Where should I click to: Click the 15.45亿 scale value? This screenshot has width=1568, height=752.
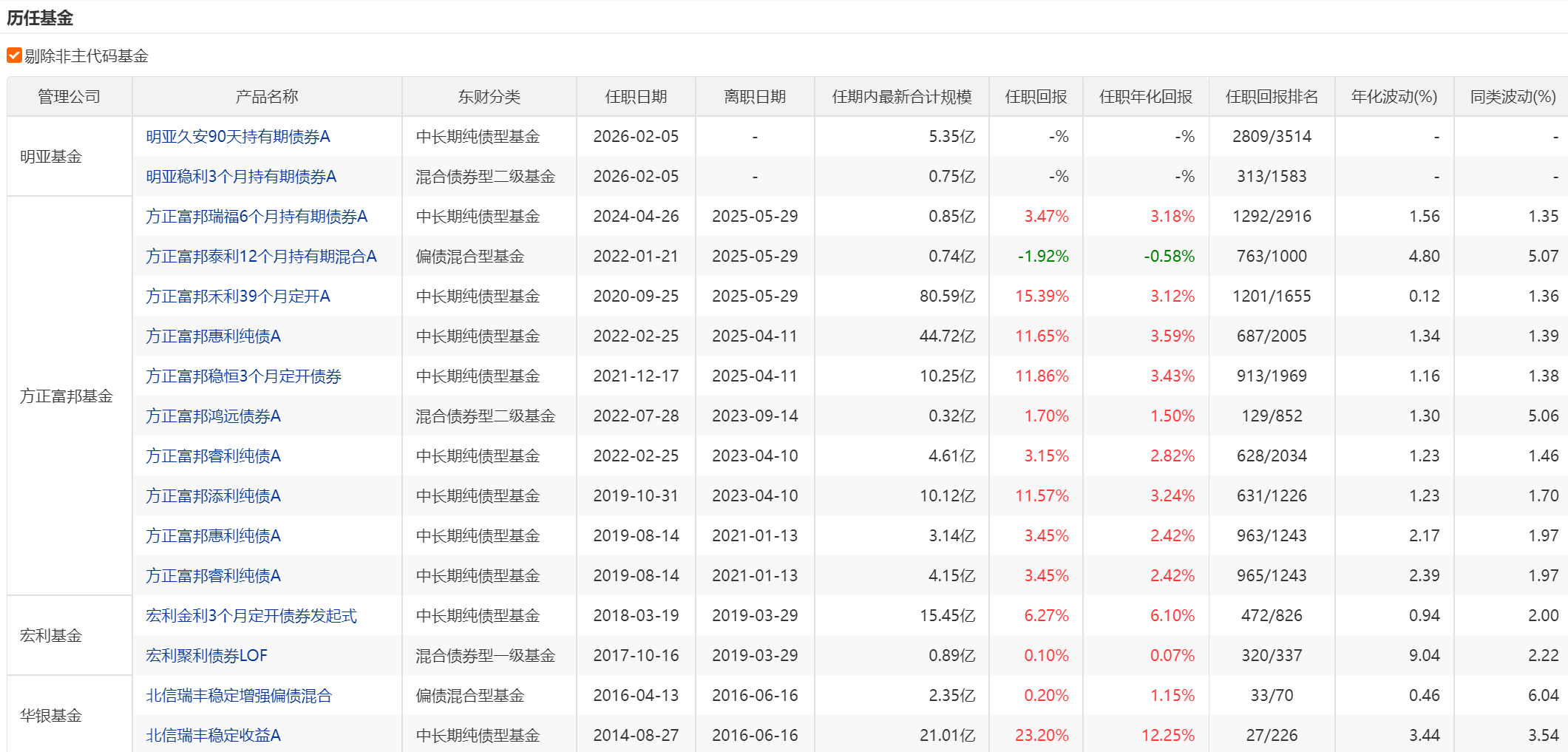pyautogui.click(x=948, y=616)
